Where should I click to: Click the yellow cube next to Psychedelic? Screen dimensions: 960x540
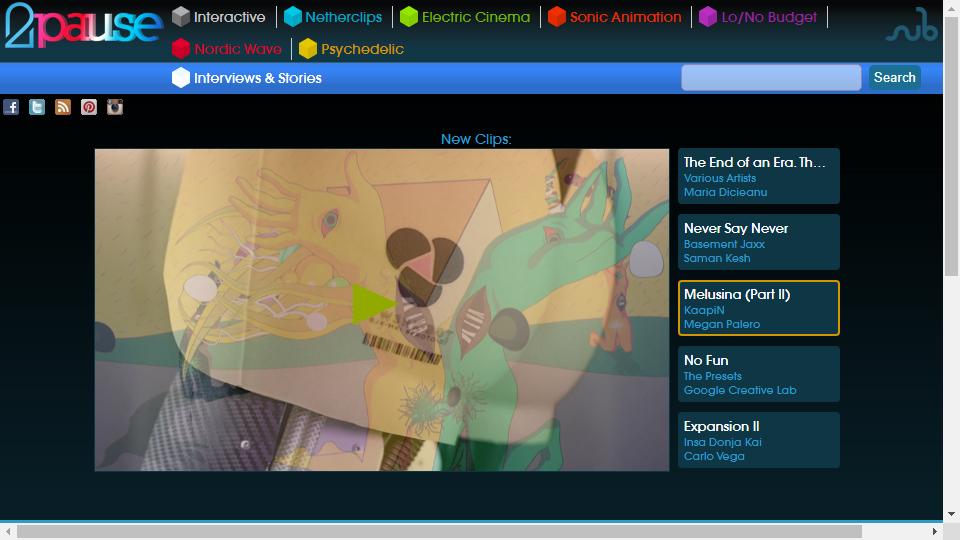coord(307,48)
